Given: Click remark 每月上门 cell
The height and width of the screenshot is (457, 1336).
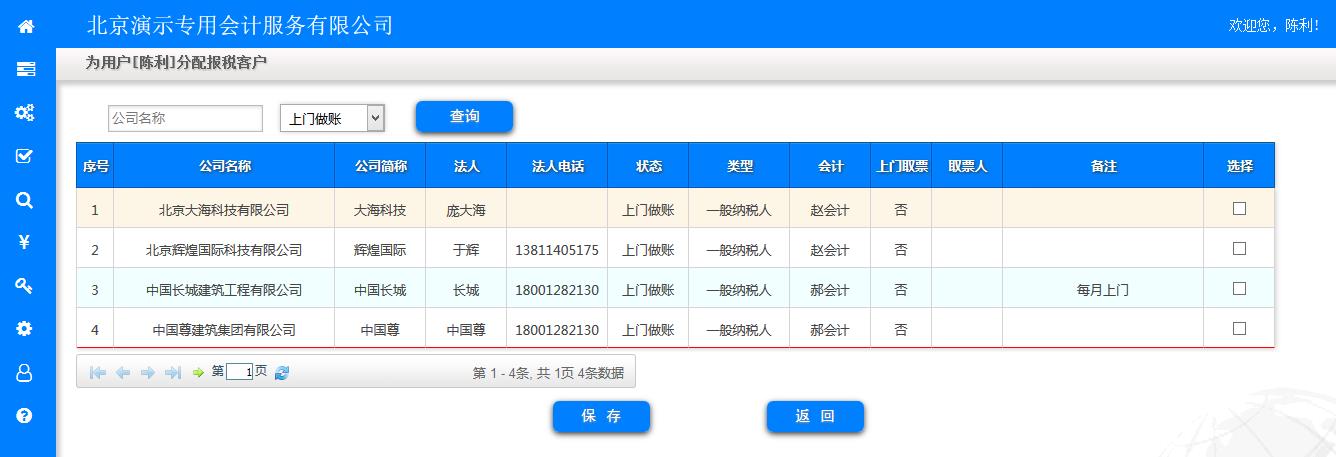Looking at the screenshot, I should pyautogui.click(x=1103, y=290).
